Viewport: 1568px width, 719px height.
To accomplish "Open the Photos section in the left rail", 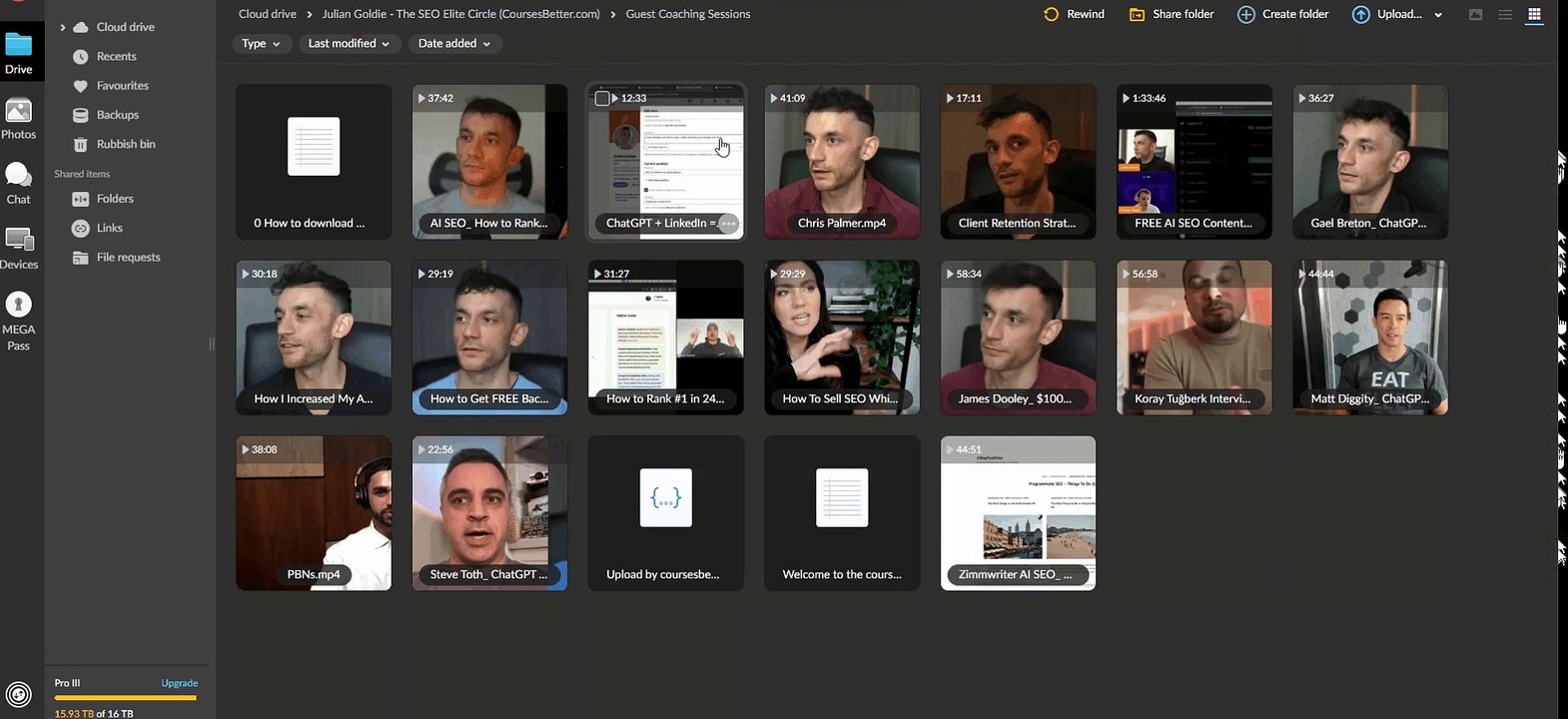I will coord(19,119).
